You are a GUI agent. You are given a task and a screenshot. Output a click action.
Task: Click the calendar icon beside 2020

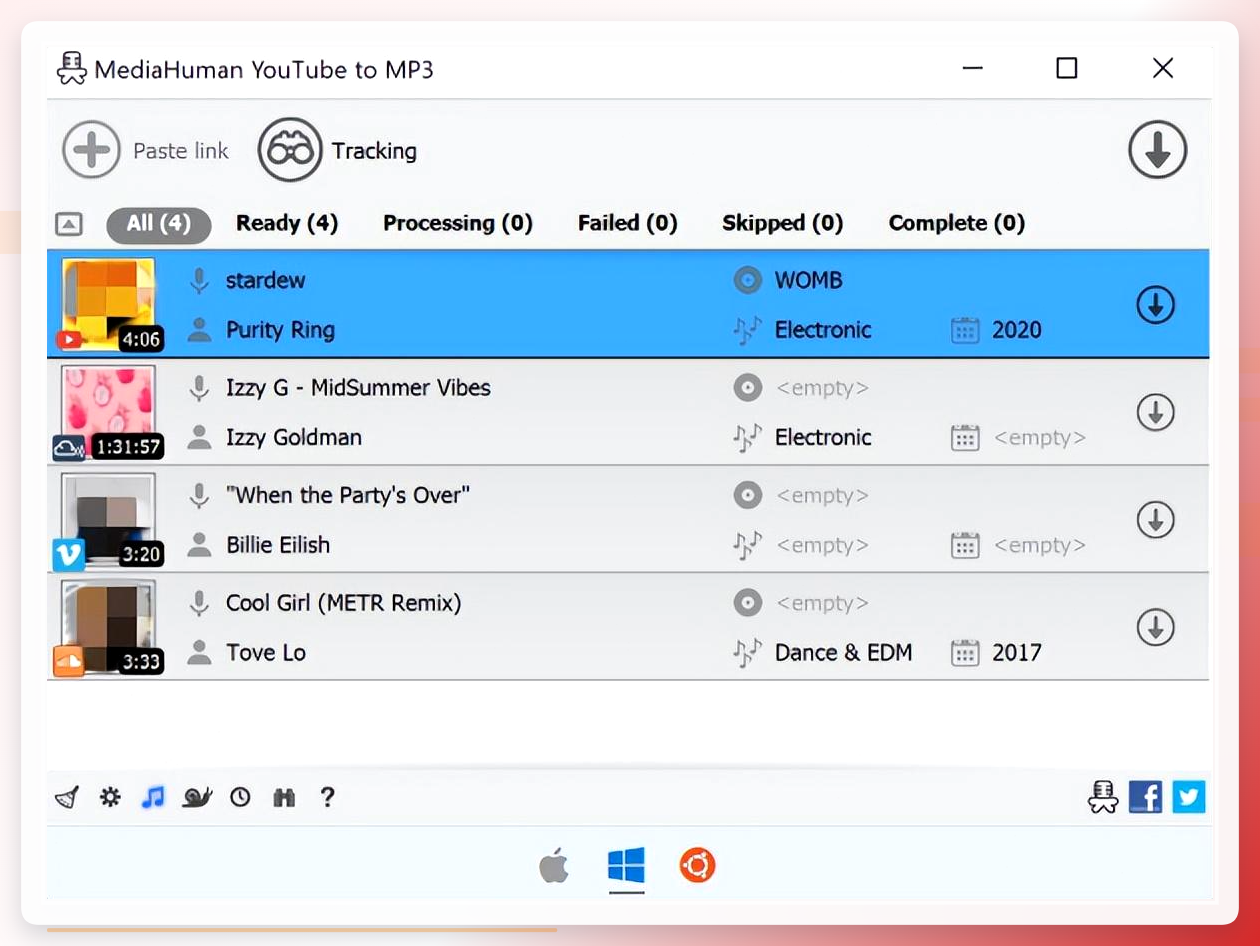(965, 331)
